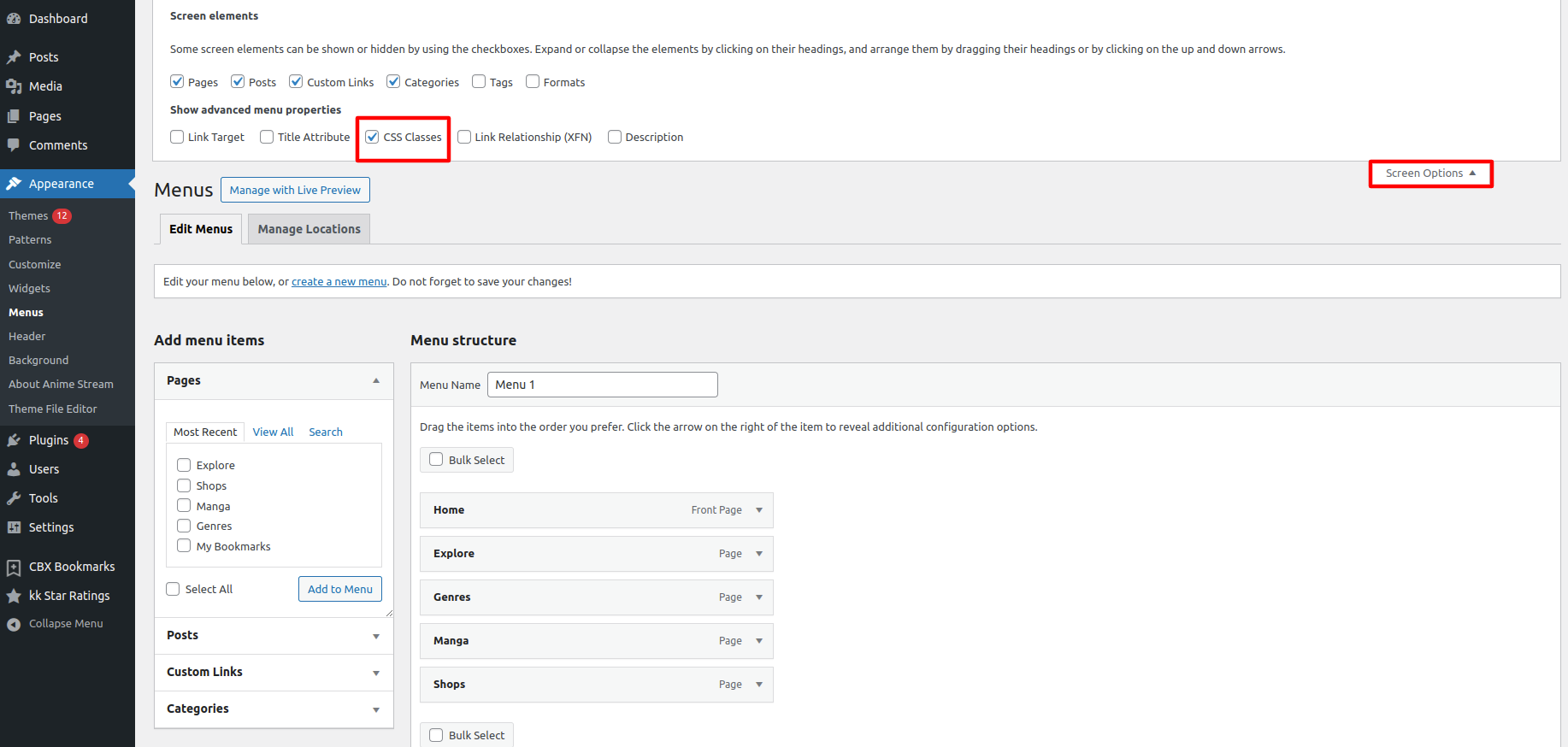The image size is (1568, 747).
Task: Check the Explore page checkbox
Action: click(x=184, y=465)
